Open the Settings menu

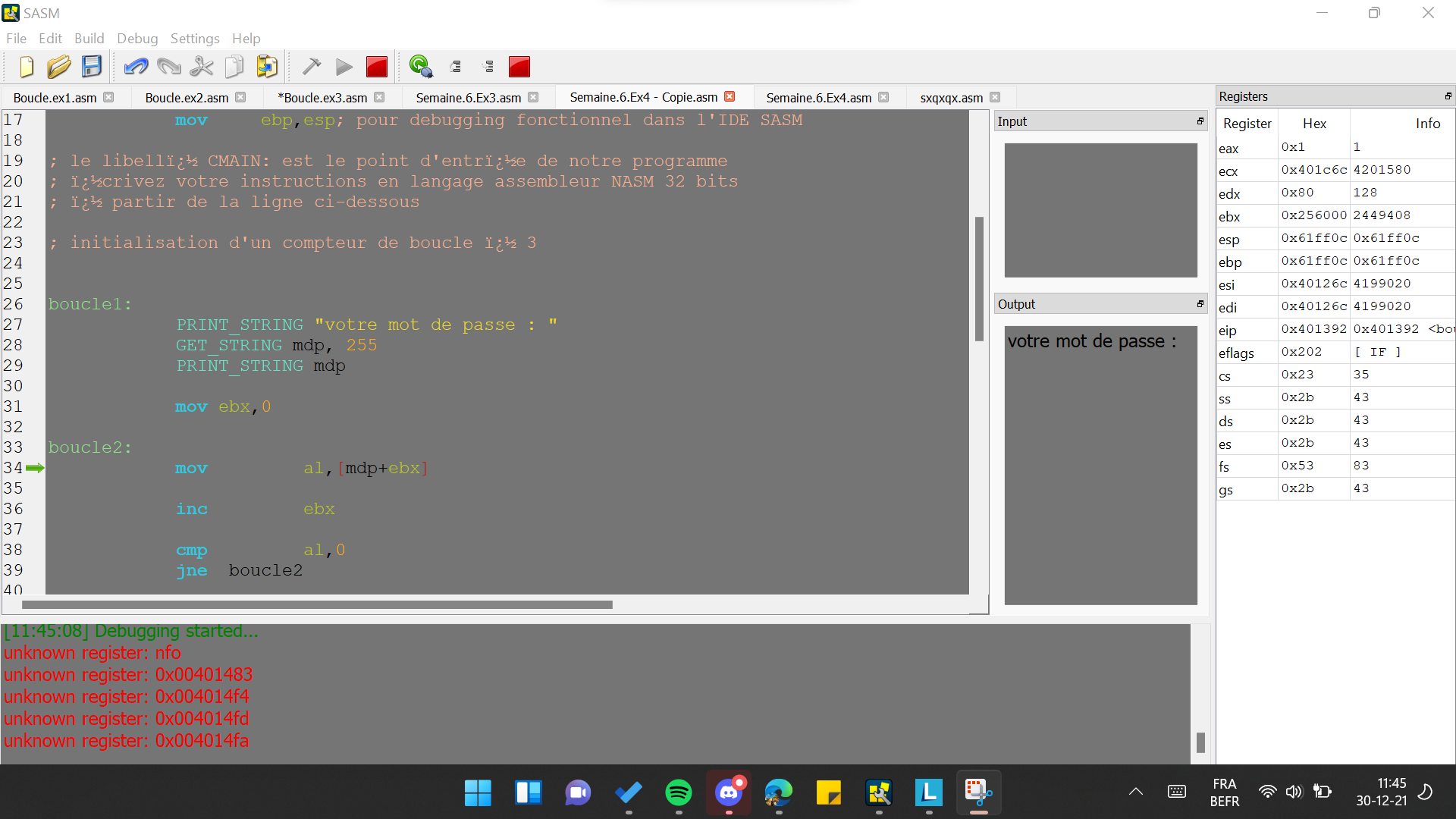point(195,39)
